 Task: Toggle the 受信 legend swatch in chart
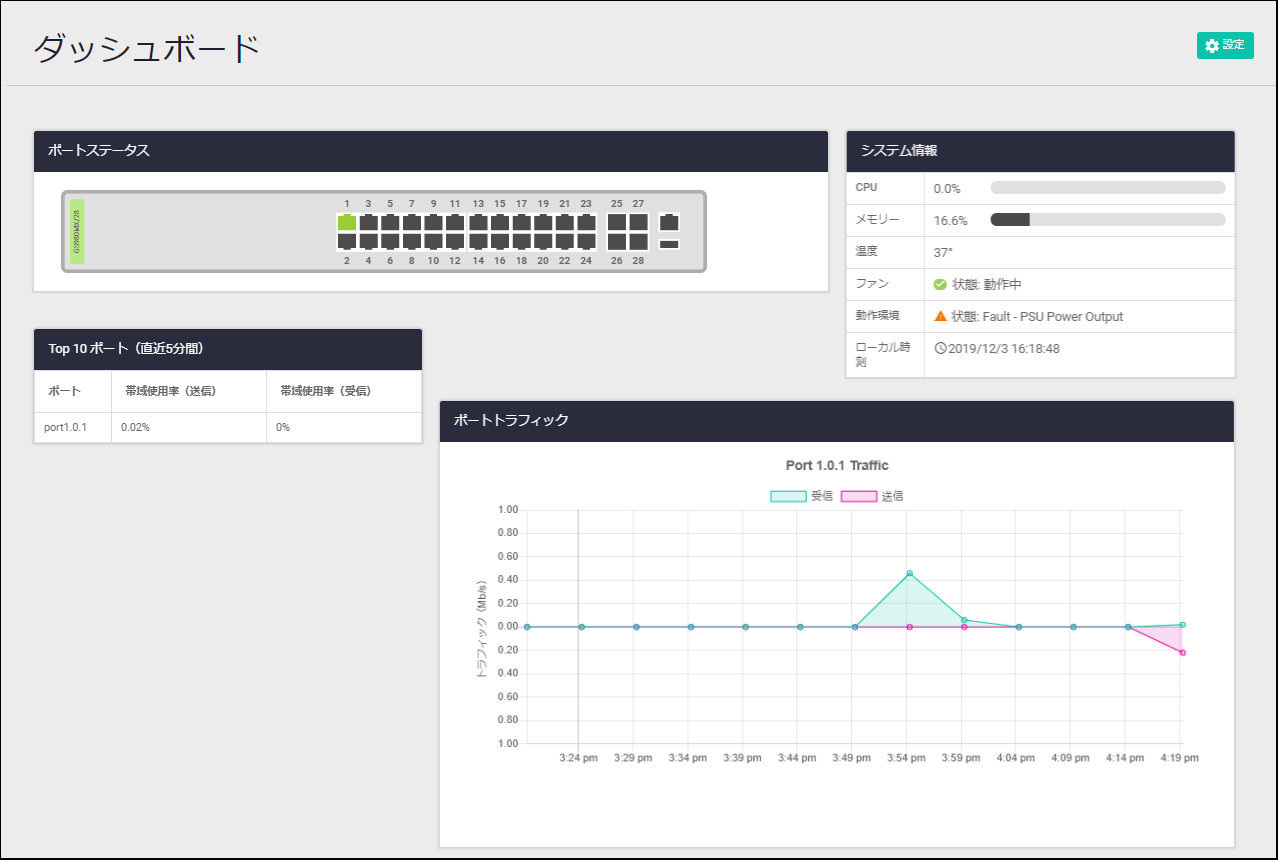point(788,496)
